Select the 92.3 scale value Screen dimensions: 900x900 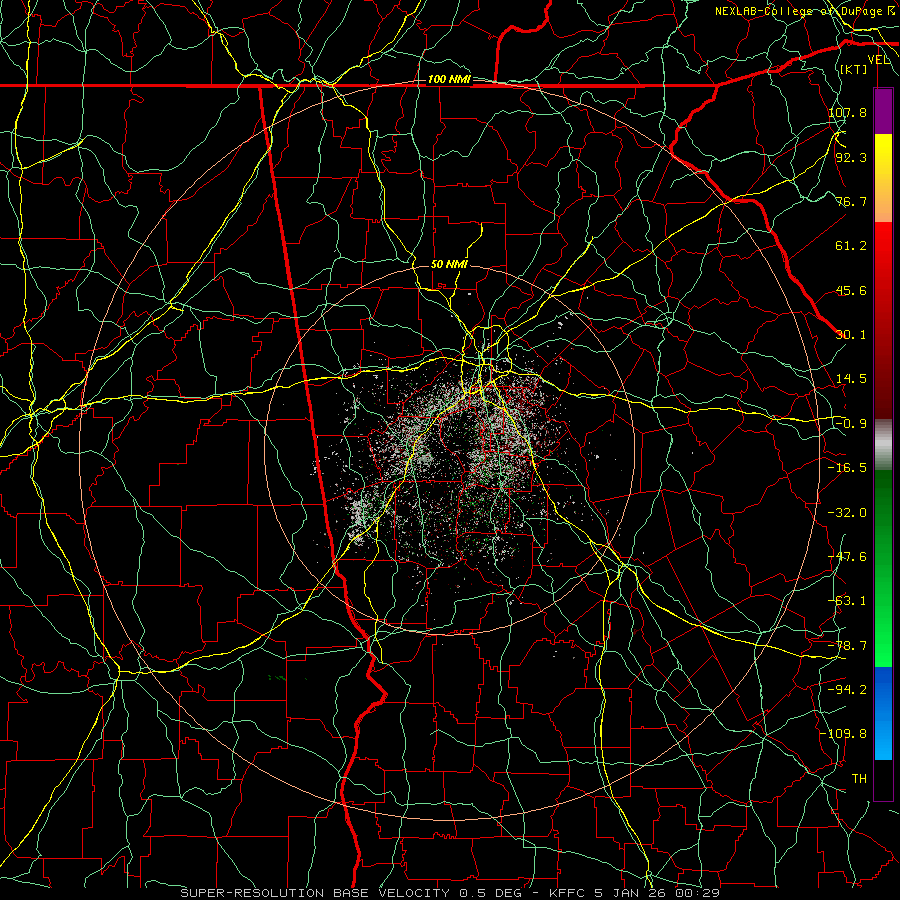[851, 157]
